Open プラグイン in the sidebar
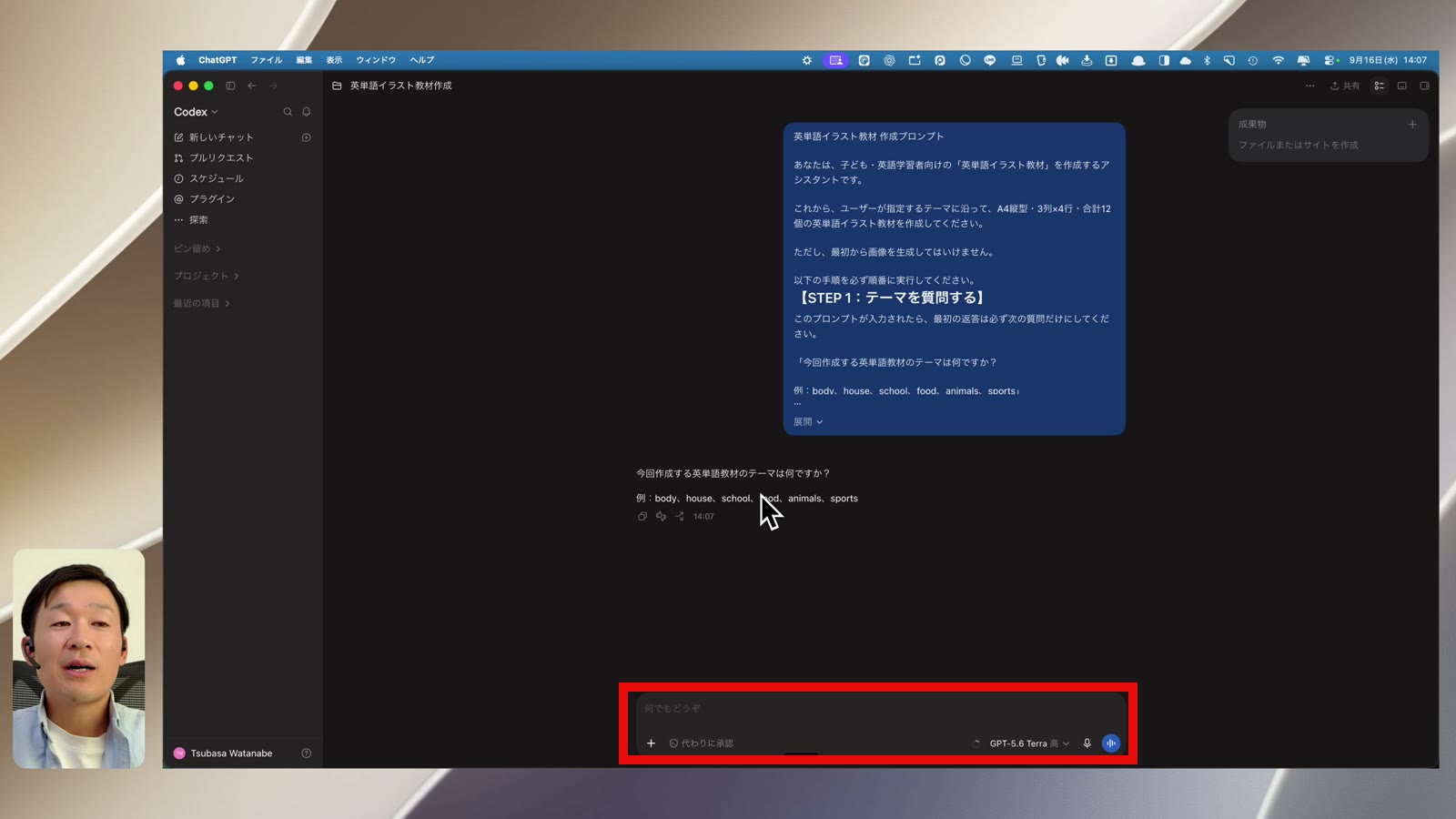This screenshot has width=1456, height=819. tap(205, 198)
